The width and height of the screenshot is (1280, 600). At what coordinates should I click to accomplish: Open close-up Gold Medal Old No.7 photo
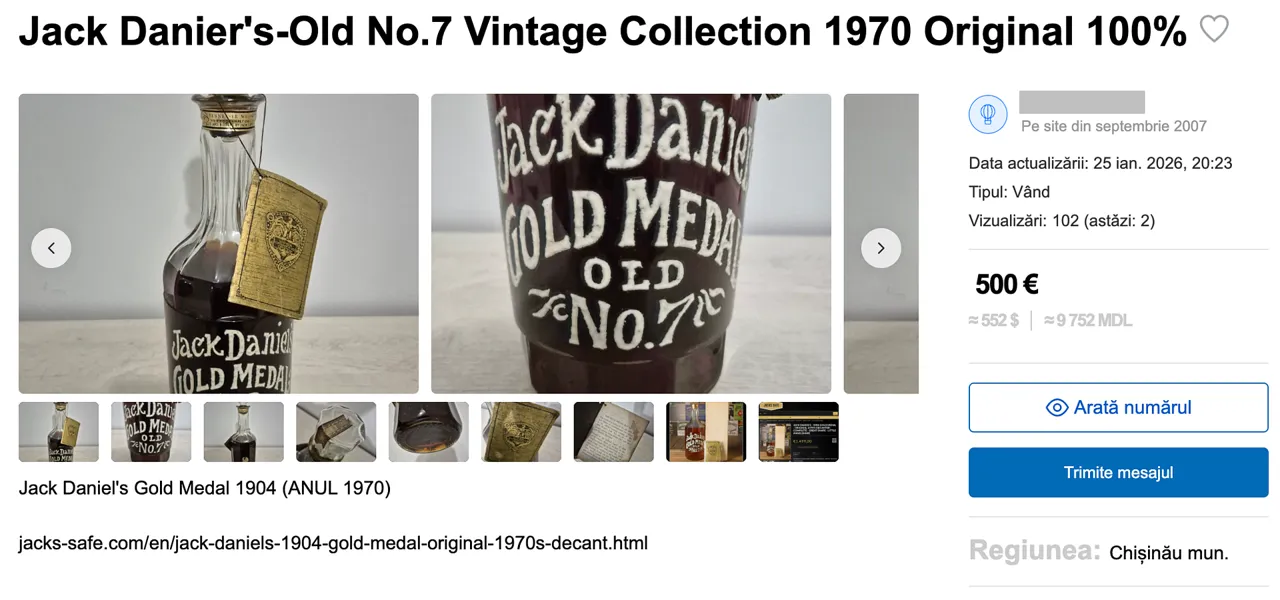[x=631, y=244]
